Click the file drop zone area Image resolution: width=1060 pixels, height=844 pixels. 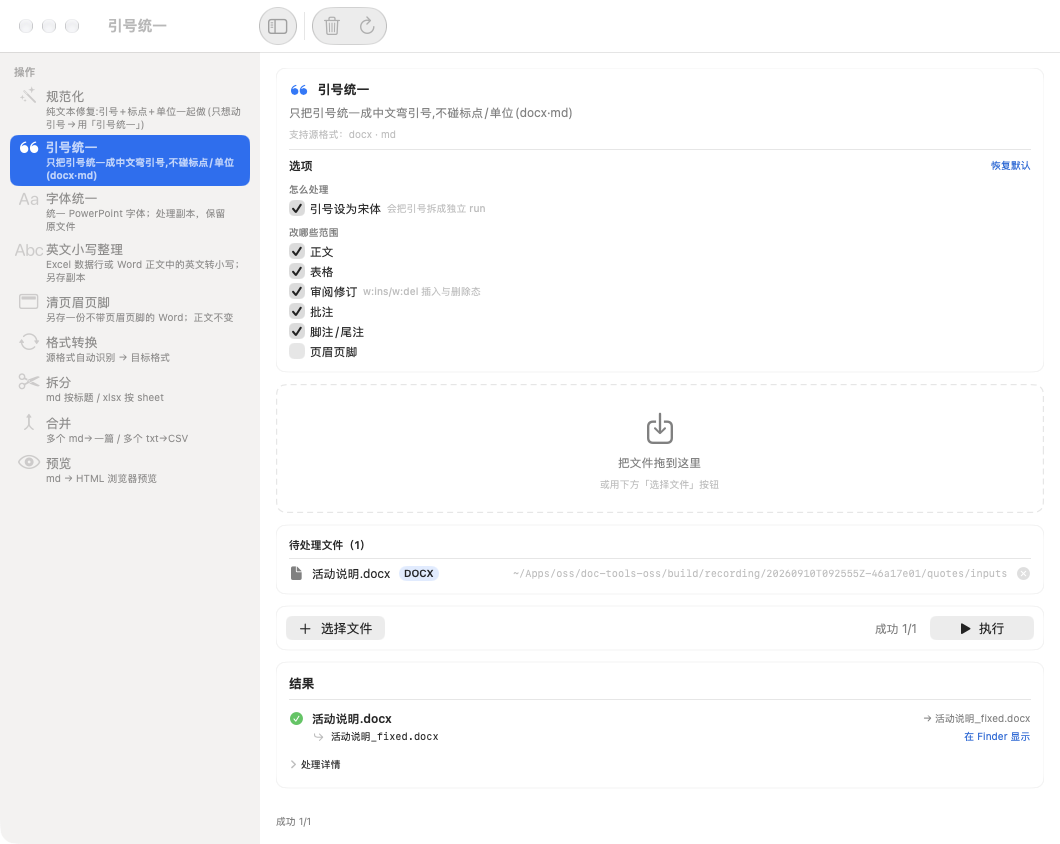click(x=660, y=448)
